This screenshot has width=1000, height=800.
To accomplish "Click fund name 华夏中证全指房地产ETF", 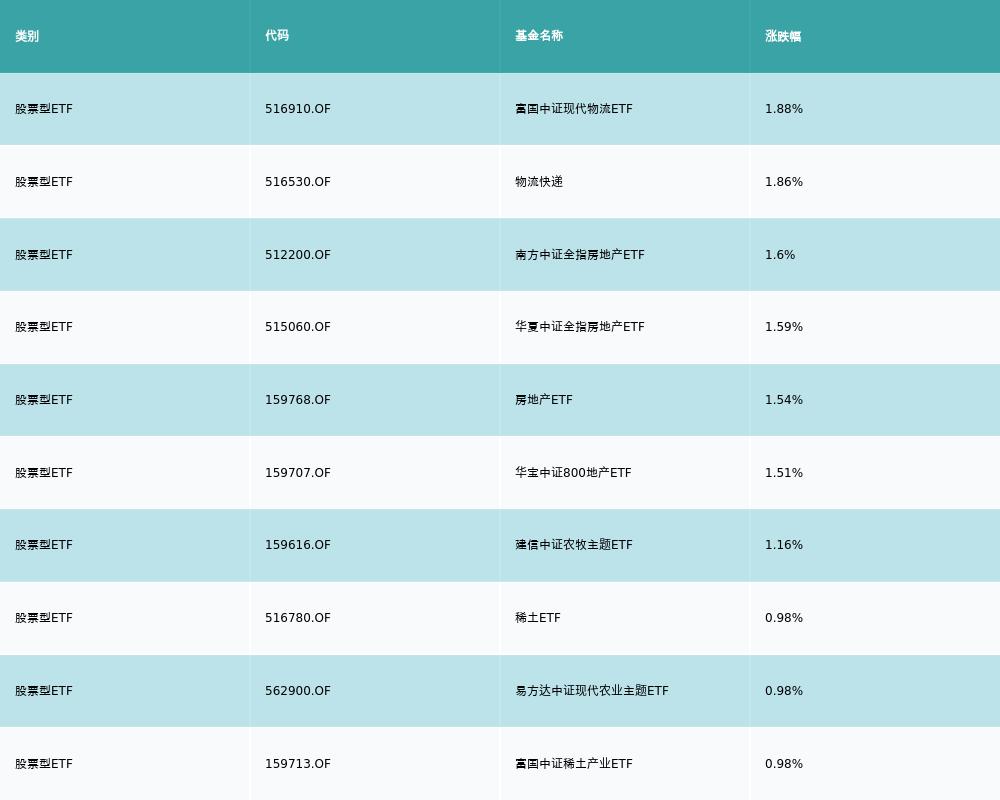I will pos(580,327).
